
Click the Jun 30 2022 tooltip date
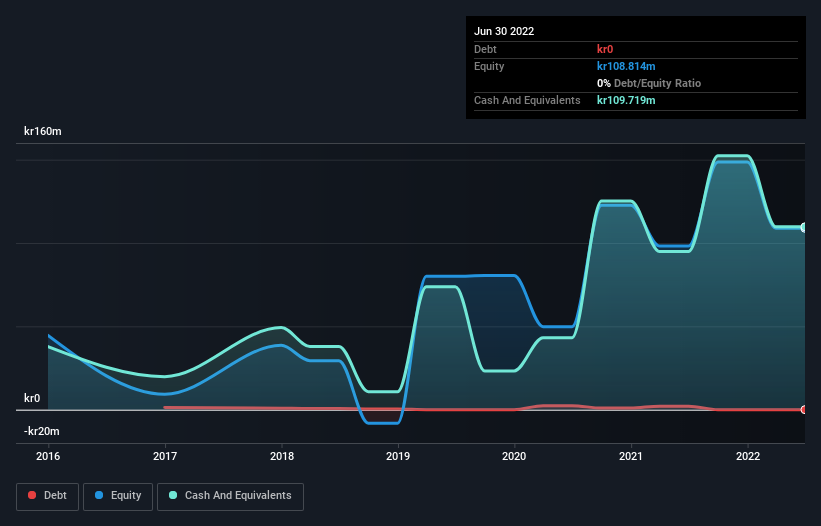[x=504, y=31]
